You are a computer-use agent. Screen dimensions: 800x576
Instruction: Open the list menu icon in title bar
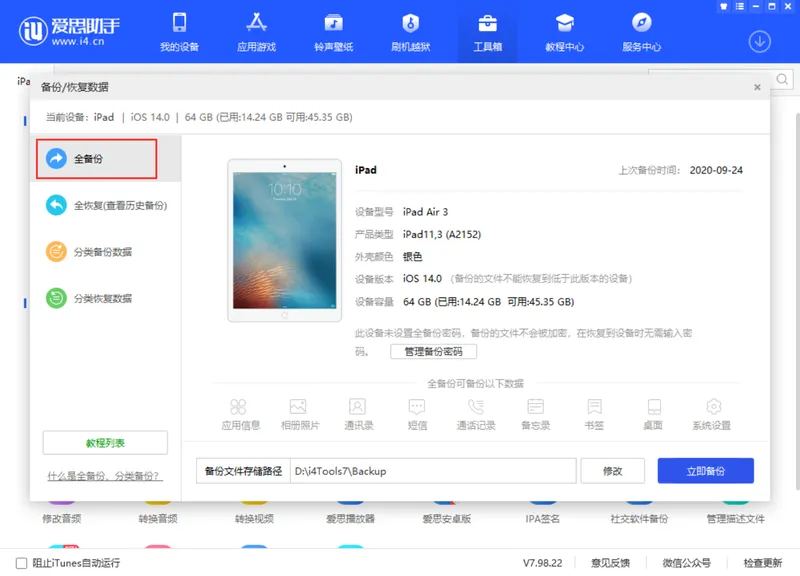pyautogui.click(x=740, y=6)
